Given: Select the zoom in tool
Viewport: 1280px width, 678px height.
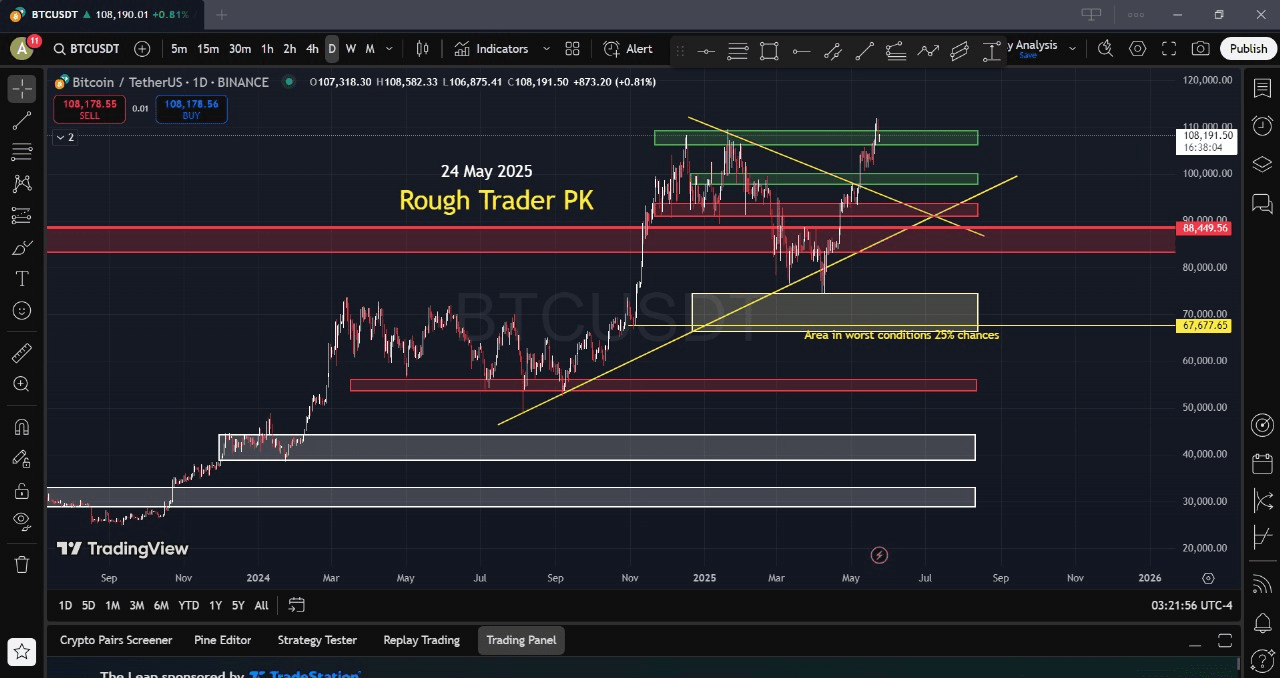Looking at the screenshot, I should [x=22, y=385].
